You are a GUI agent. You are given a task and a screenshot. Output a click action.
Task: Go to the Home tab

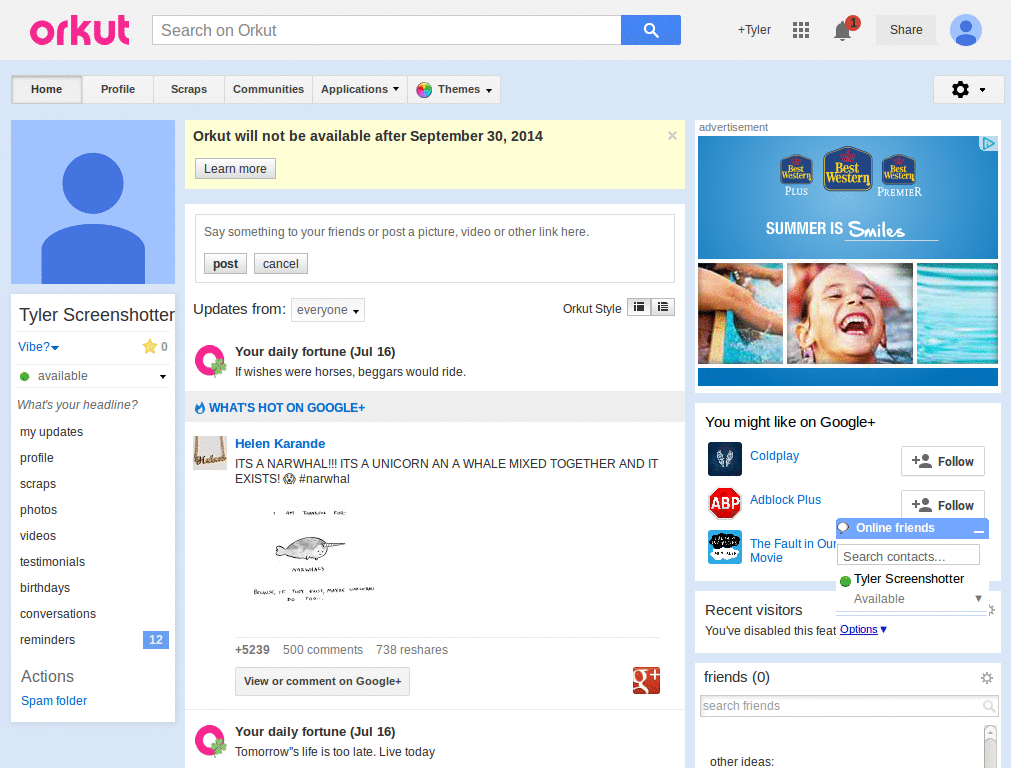pos(46,89)
